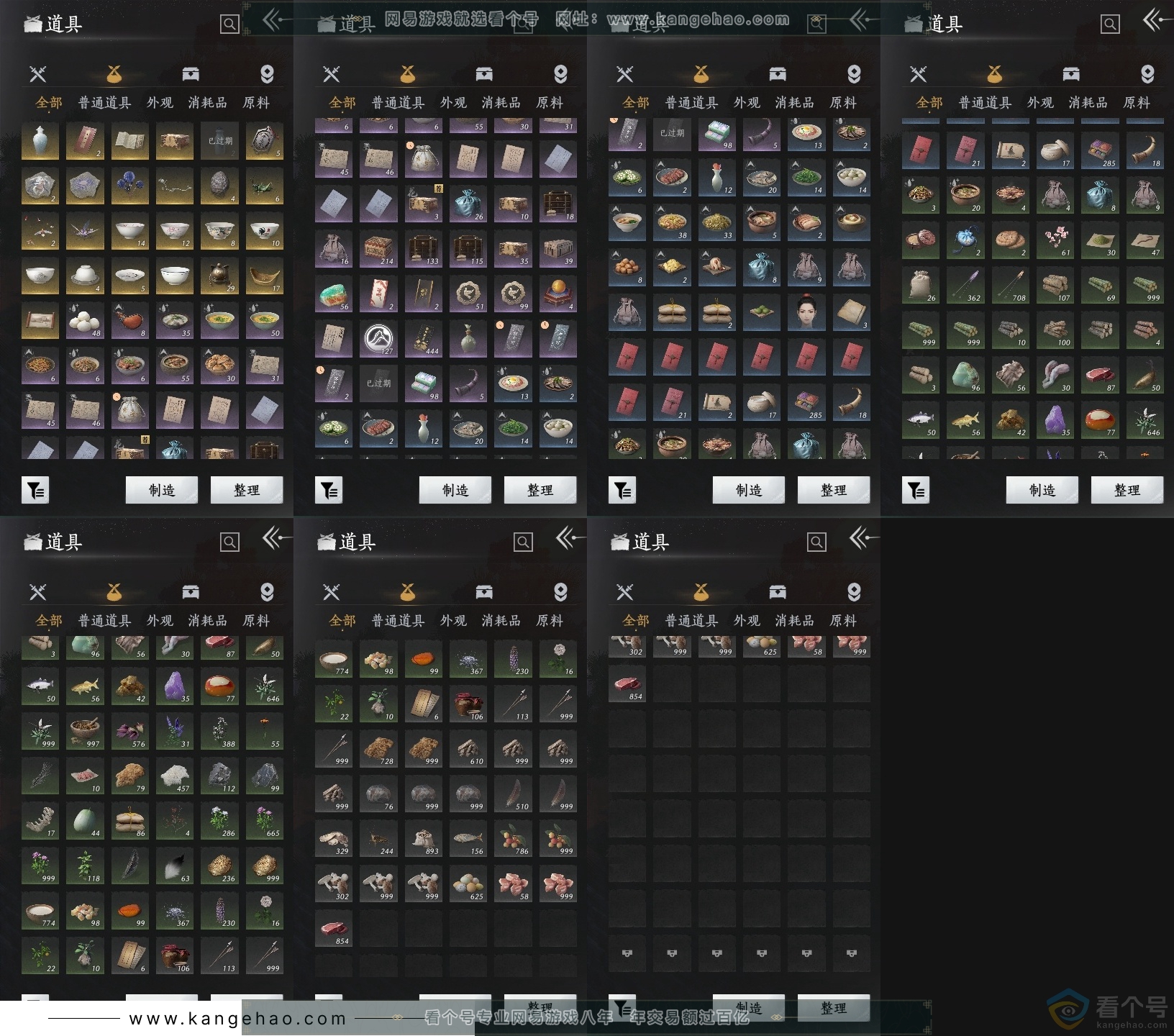Select the gem category icon in top-left panel
Image resolution: width=1174 pixels, height=1036 pixels.
pyautogui.click(x=267, y=74)
